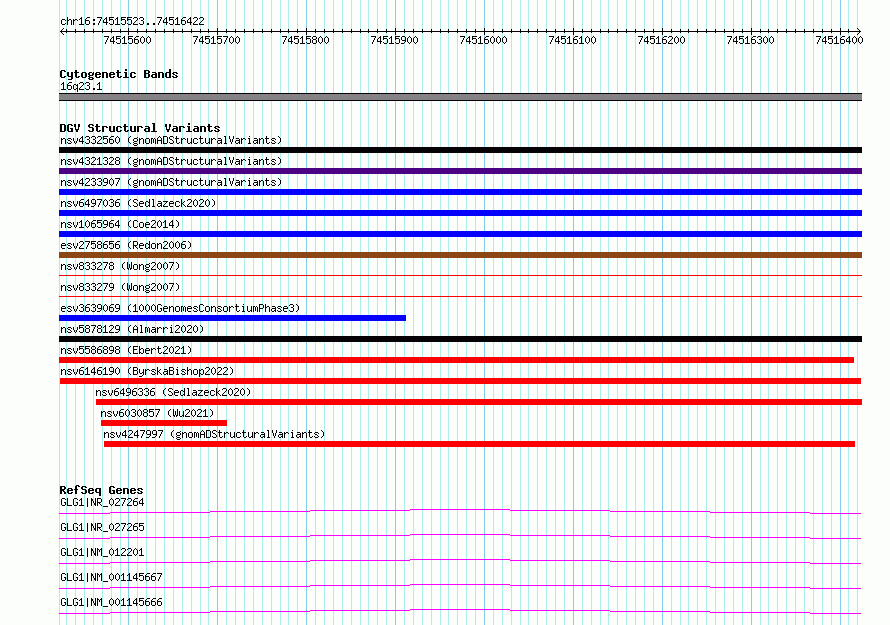Screen dimensions: 890x625
Task: Click the magenta line for GLG1|NM_001145666
Action: (460, 611)
